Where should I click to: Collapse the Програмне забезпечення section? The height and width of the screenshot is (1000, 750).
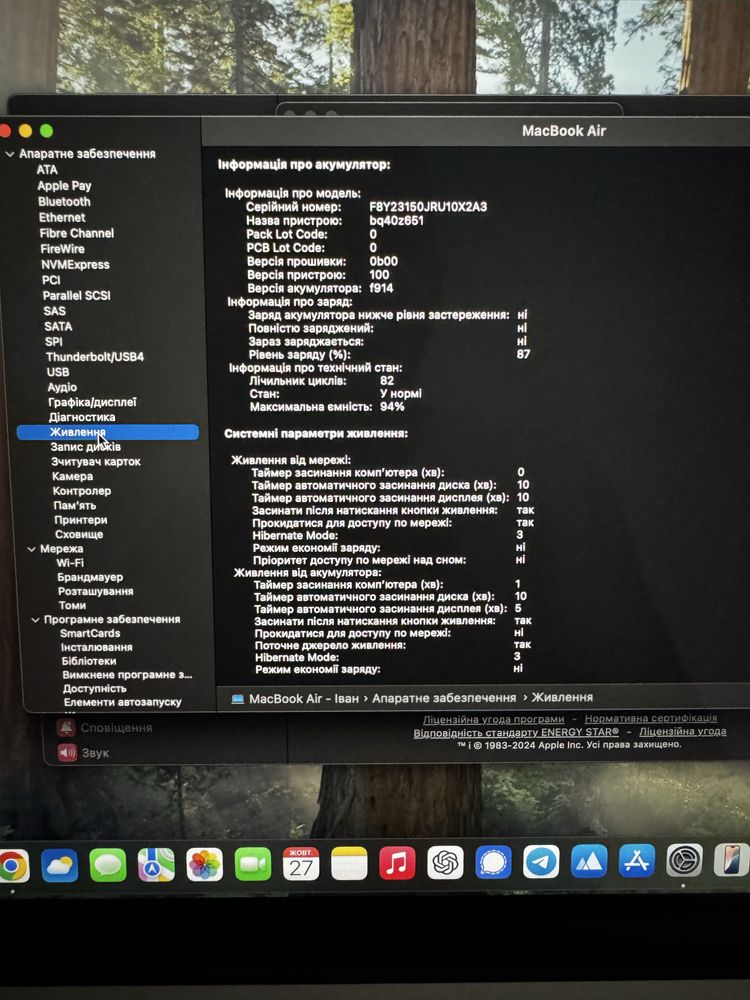(35, 619)
